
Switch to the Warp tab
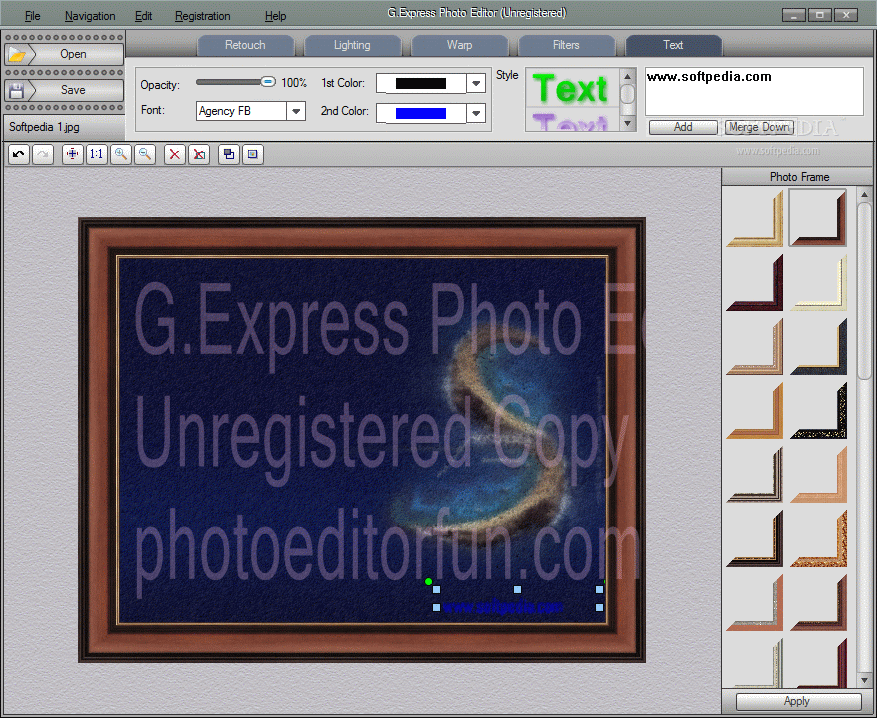tap(459, 45)
